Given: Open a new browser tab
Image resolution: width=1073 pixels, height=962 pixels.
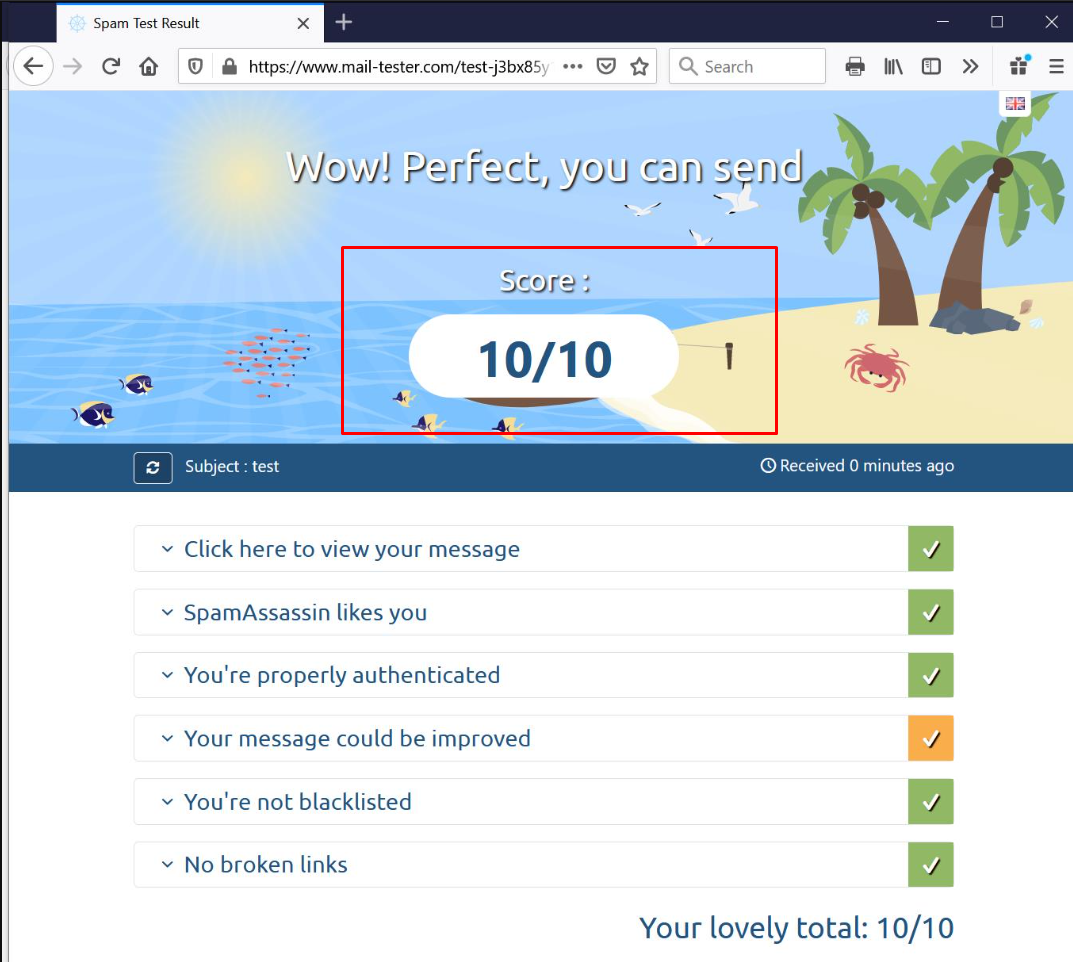Looking at the screenshot, I should [x=344, y=22].
